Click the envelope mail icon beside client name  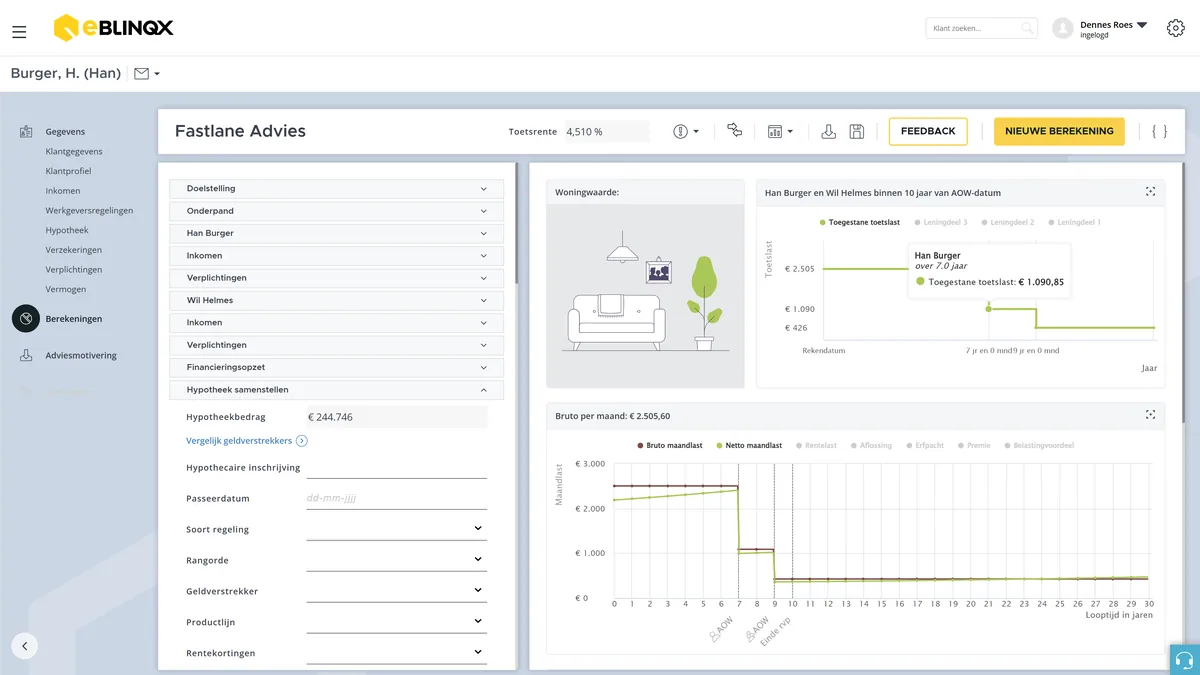pos(141,73)
